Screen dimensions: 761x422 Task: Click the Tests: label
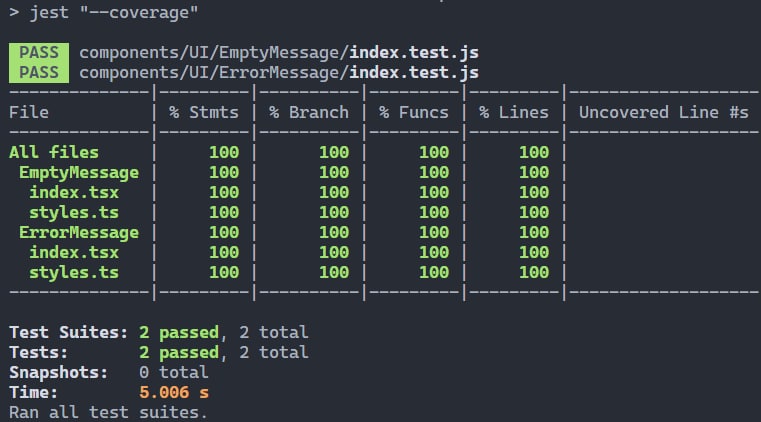[x=39, y=353]
